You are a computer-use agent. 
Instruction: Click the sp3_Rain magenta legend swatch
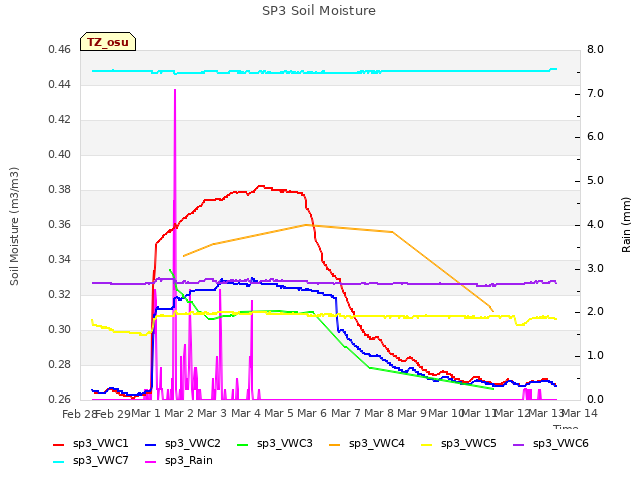[151, 462]
